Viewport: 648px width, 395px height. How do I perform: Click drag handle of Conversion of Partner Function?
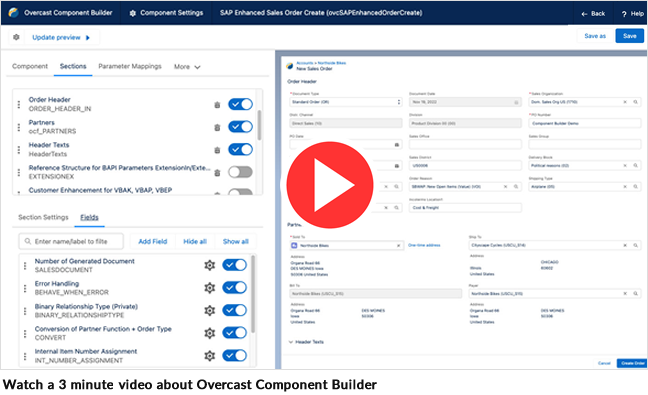25,333
